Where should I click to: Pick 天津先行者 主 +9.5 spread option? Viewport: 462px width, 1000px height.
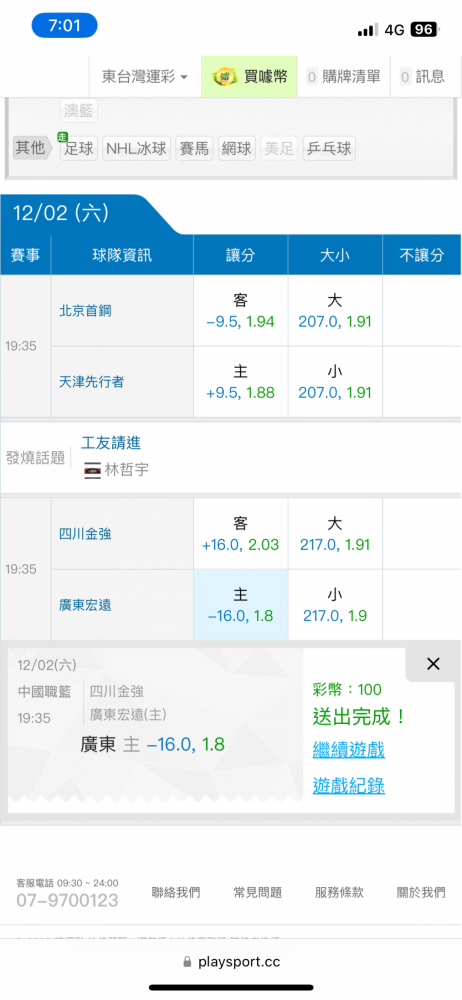coord(241,382)
